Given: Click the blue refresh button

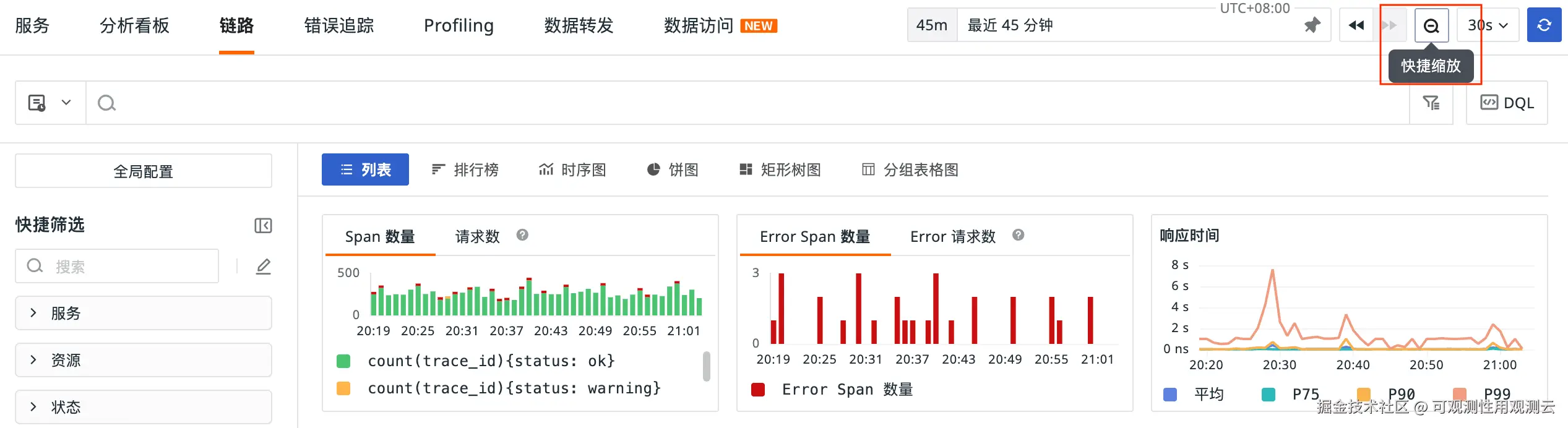Looking at the screenshot, I should tap(1544, 25).
